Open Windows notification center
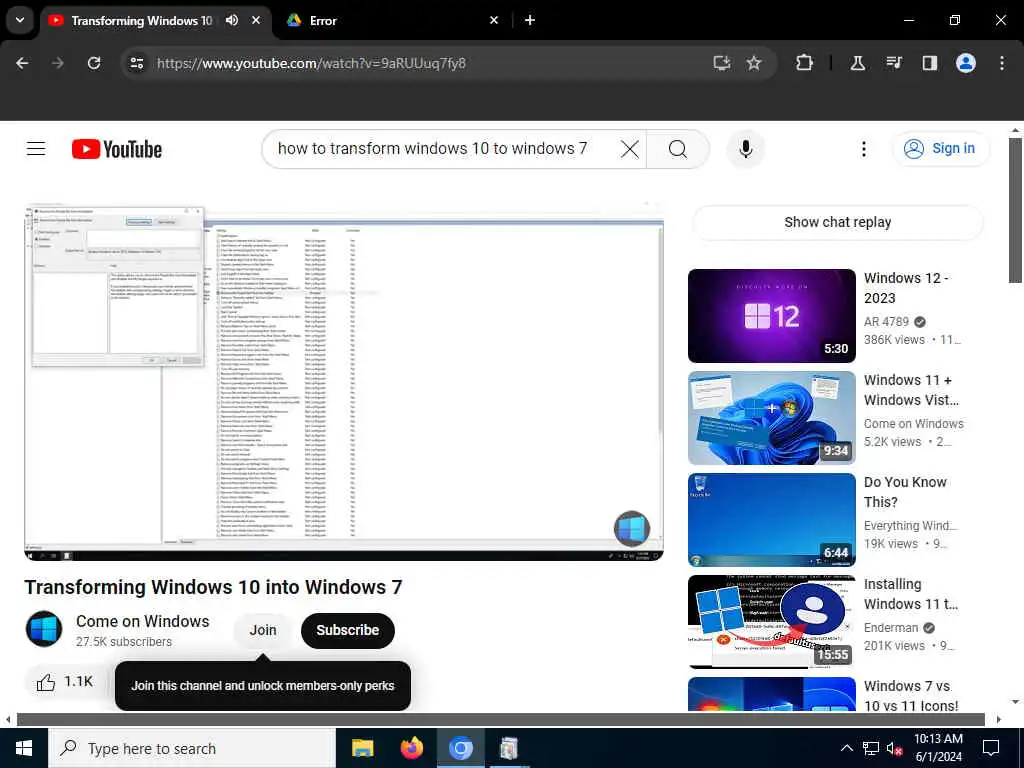Image resolution: width=1024 pixels, height=768 pixels. tap(991, 748)
